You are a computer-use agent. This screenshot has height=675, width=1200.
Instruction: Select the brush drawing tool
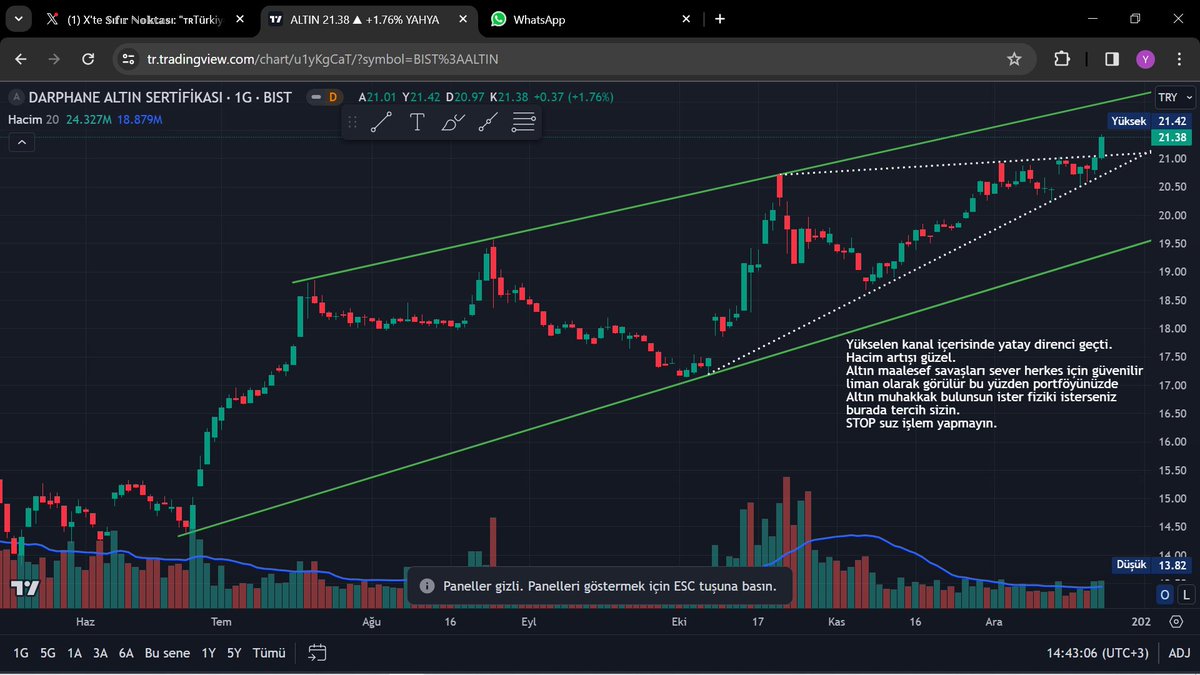[x=453, y=122]
